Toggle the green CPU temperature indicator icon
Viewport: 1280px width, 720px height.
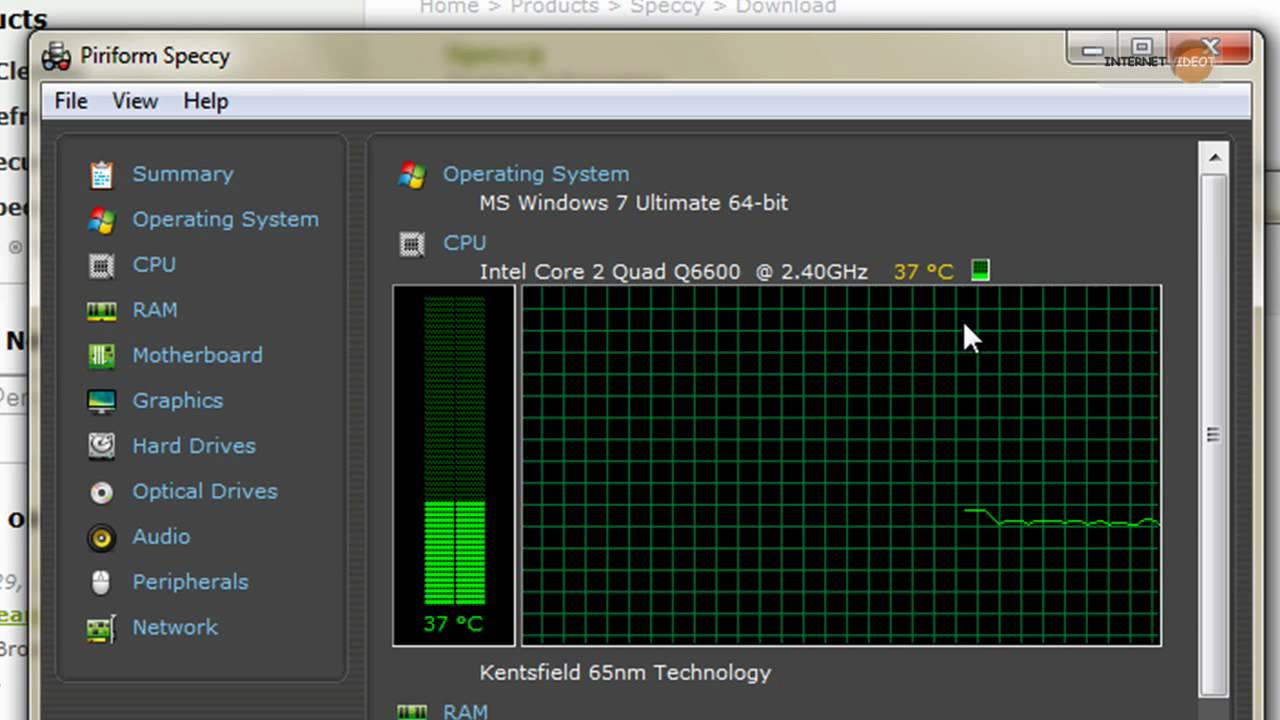click(980, 271)
